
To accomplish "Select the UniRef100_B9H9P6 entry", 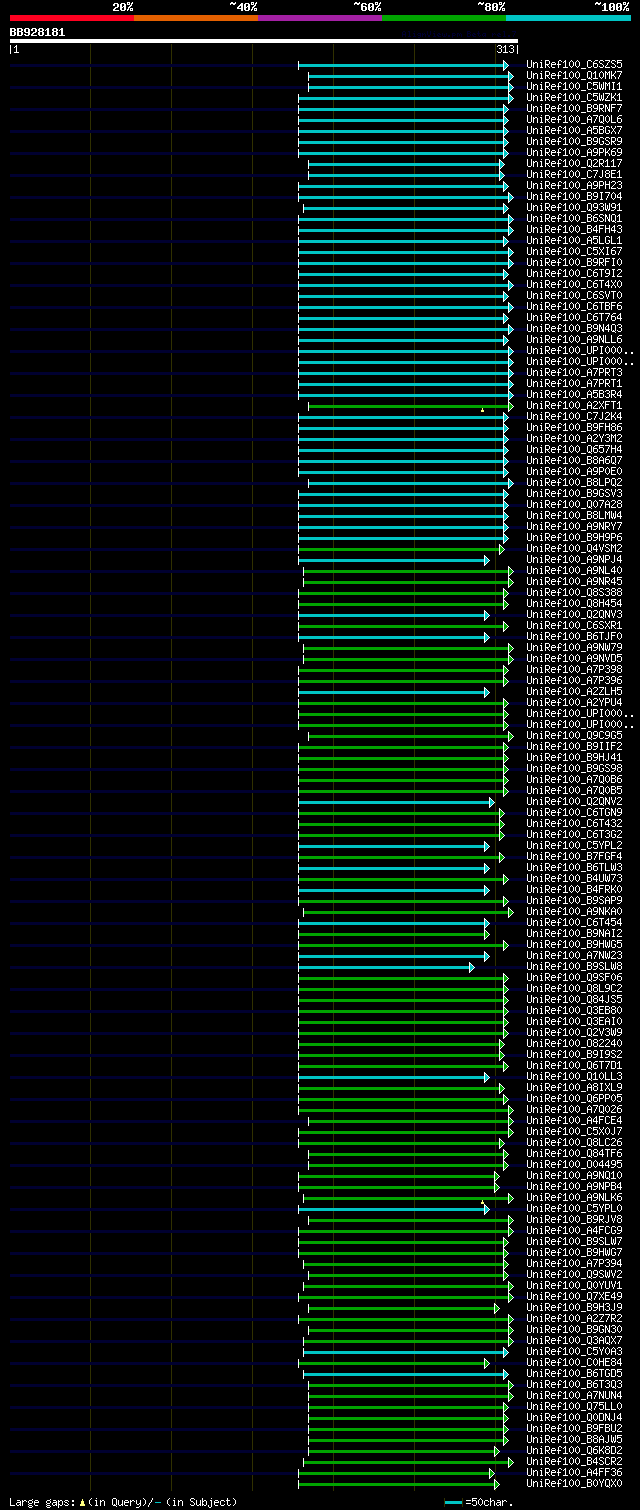I will (x=574, y=537).
